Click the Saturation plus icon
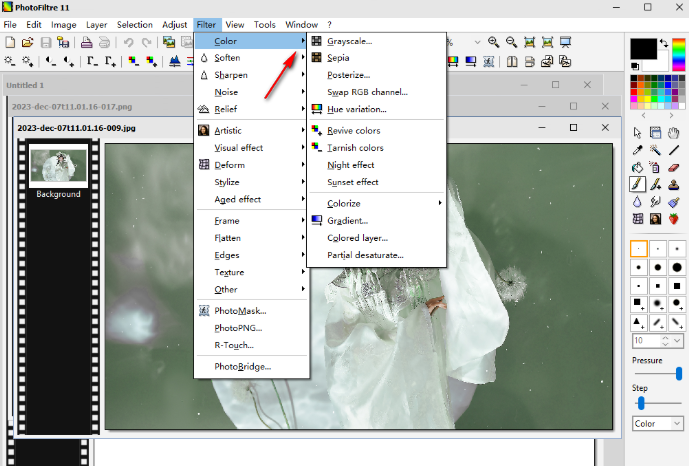 pos(151,61)
